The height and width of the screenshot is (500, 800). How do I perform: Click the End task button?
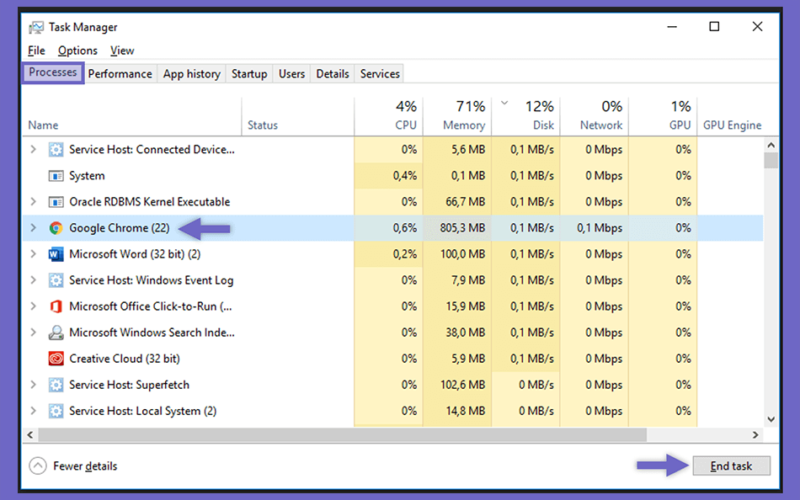[x=731, y=466]
